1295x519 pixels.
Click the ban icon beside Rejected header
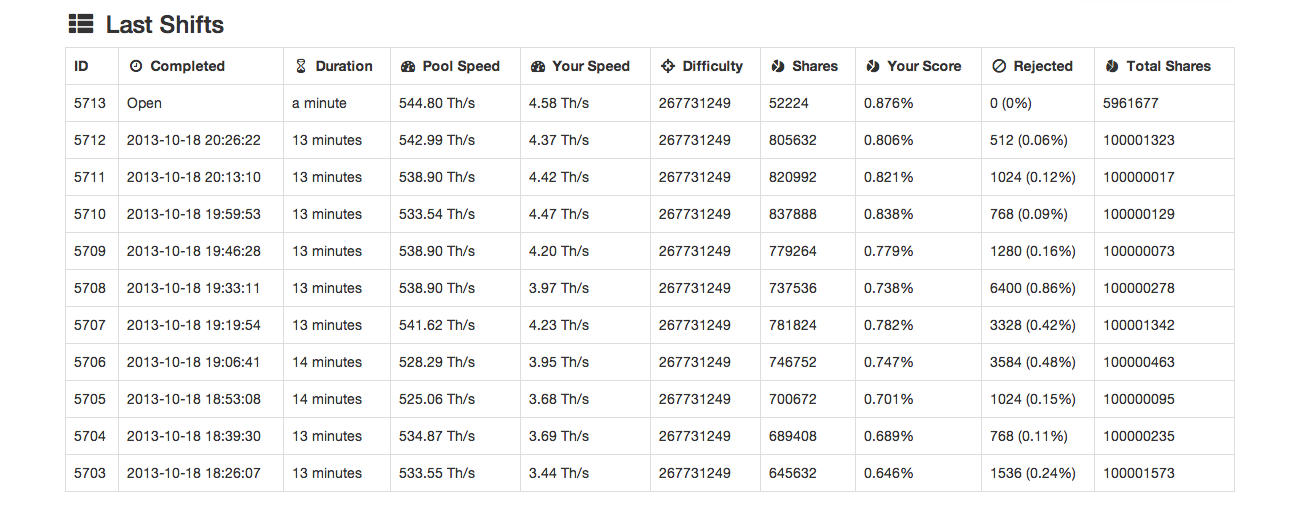coord(999,66)
